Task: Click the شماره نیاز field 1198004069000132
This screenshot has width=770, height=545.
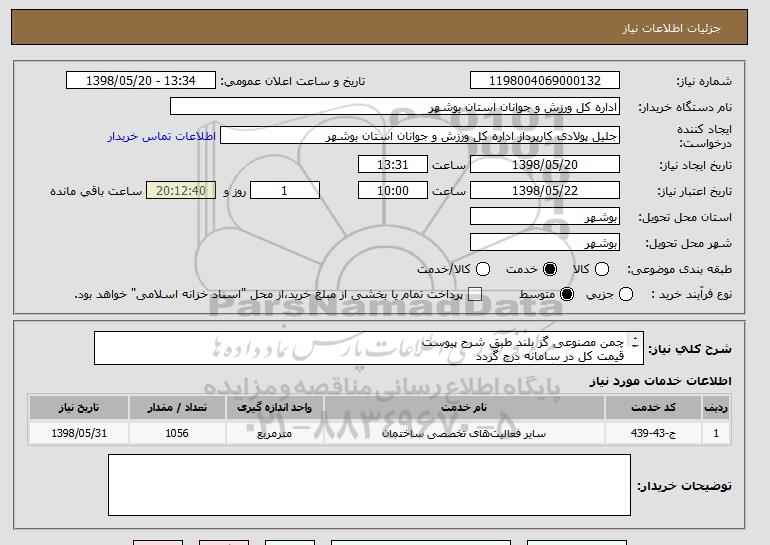Action: pyautogui.click(x=545, y=81)
